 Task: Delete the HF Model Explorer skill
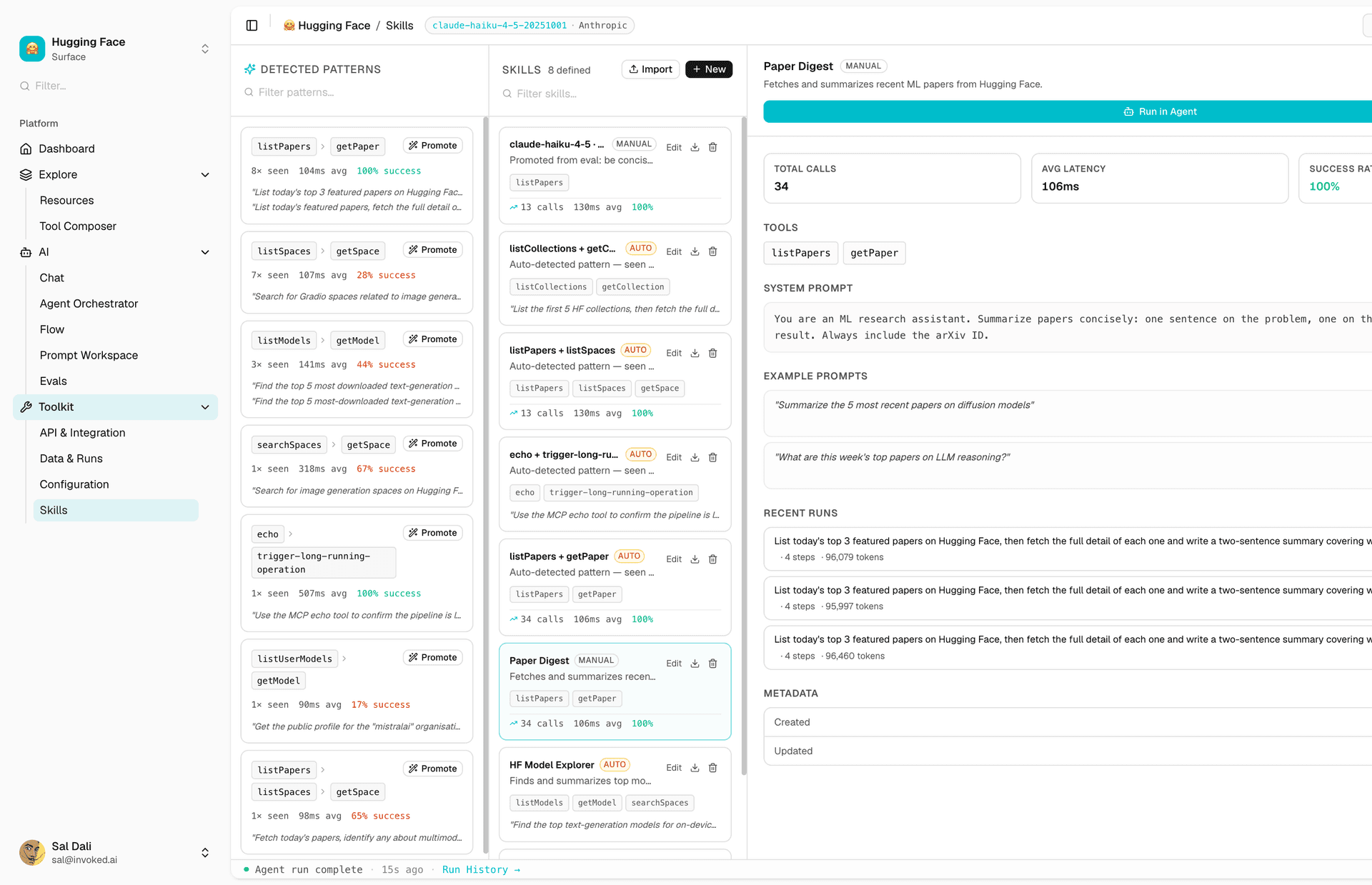click(712, 768)
